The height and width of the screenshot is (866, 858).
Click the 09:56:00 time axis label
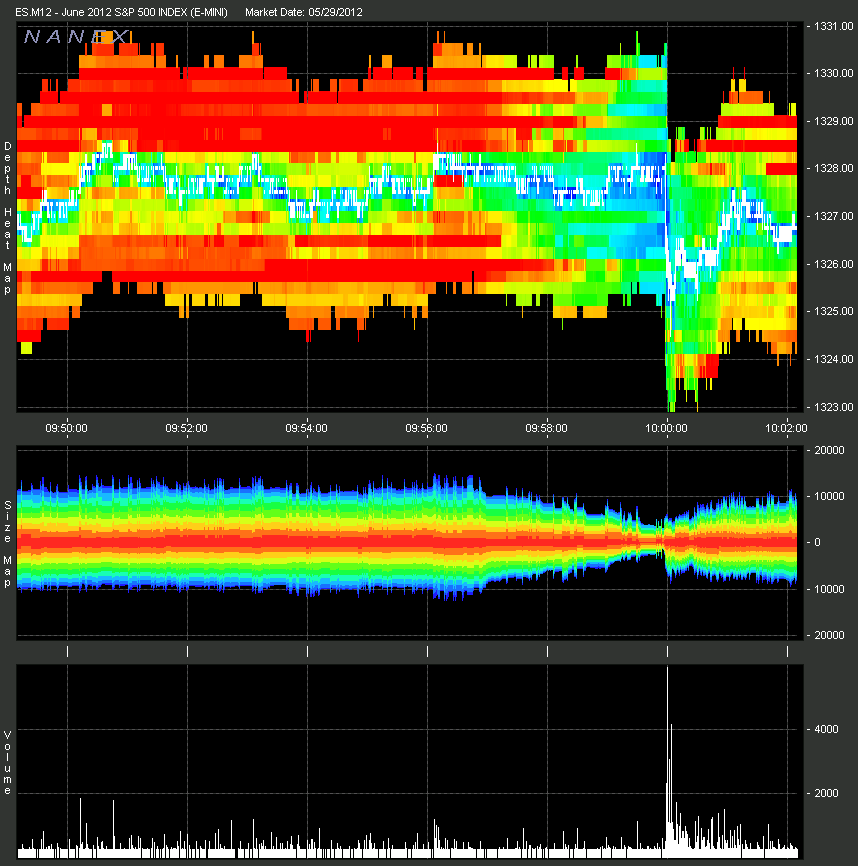pos(426,428)
